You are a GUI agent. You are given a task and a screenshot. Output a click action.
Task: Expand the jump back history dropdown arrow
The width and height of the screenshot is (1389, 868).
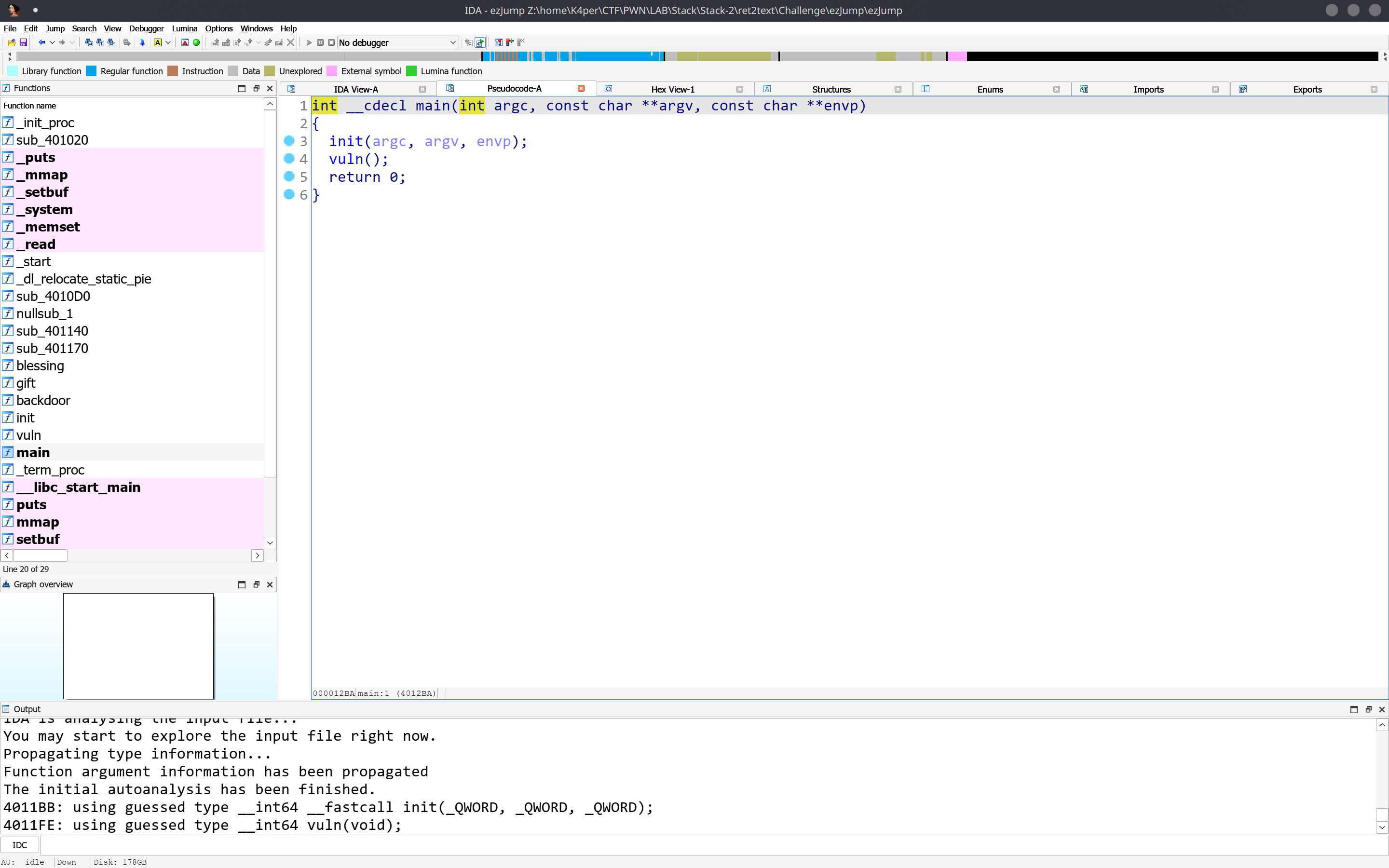(52, 42)
